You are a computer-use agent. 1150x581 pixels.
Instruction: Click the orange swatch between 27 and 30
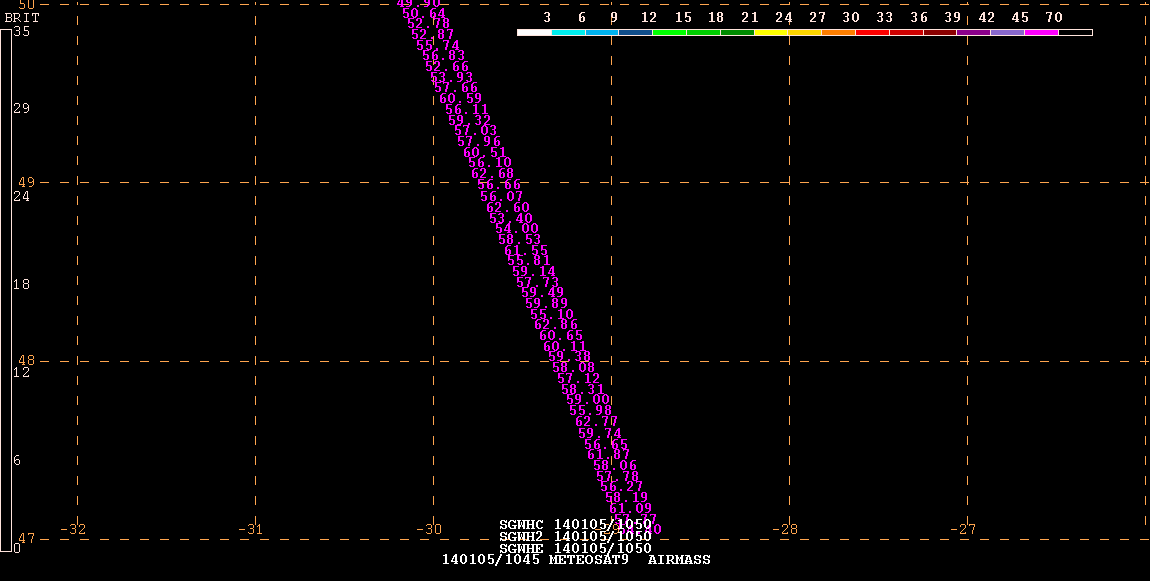(838, 32)
